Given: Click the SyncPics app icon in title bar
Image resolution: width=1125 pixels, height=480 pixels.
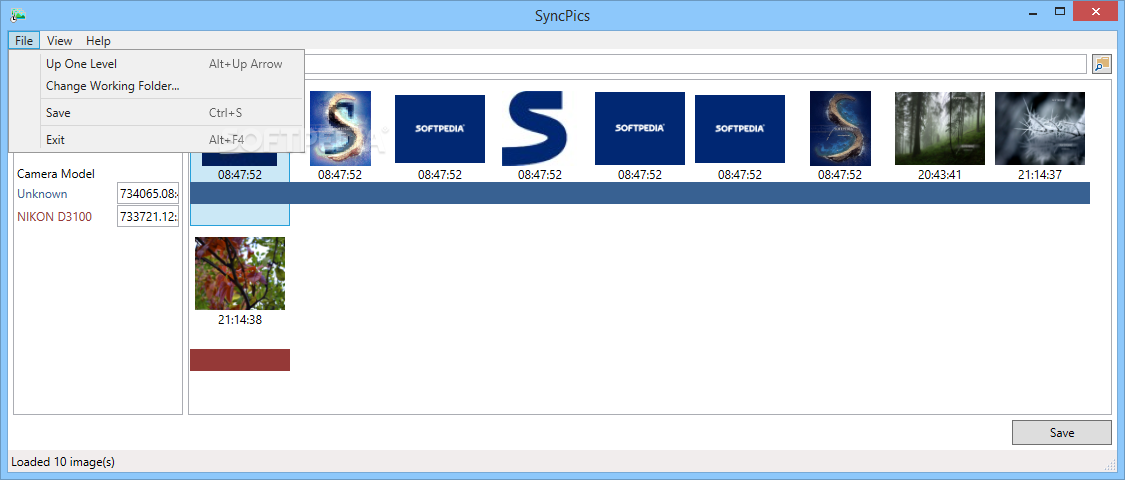Looking at the screenshot, I should 19,14.
